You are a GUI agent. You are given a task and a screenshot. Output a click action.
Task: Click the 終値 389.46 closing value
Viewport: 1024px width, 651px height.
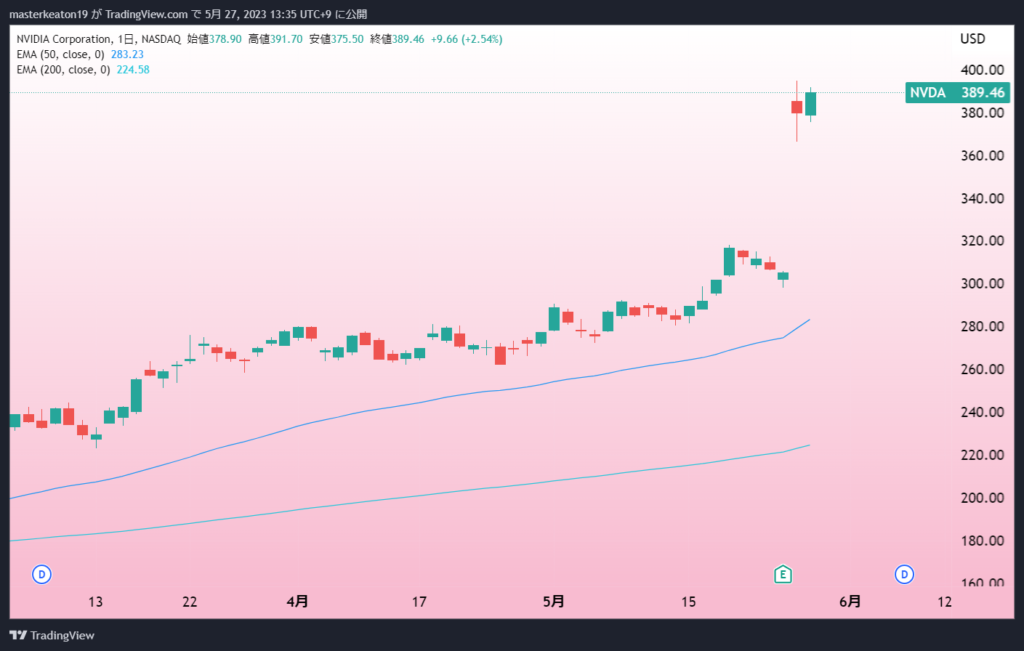tap(397, 39)
